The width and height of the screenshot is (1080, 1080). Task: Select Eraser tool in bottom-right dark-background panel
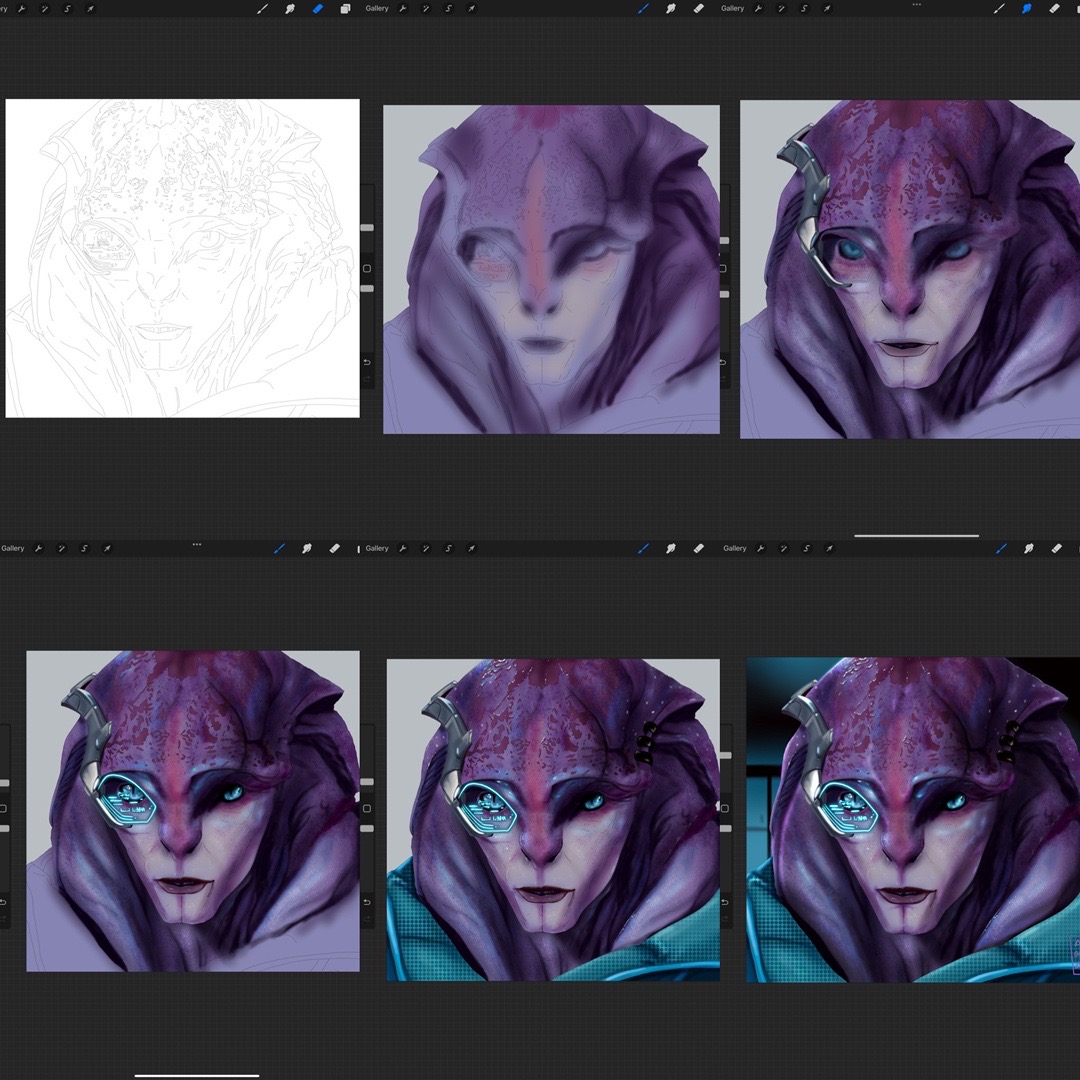(1056, 549)
